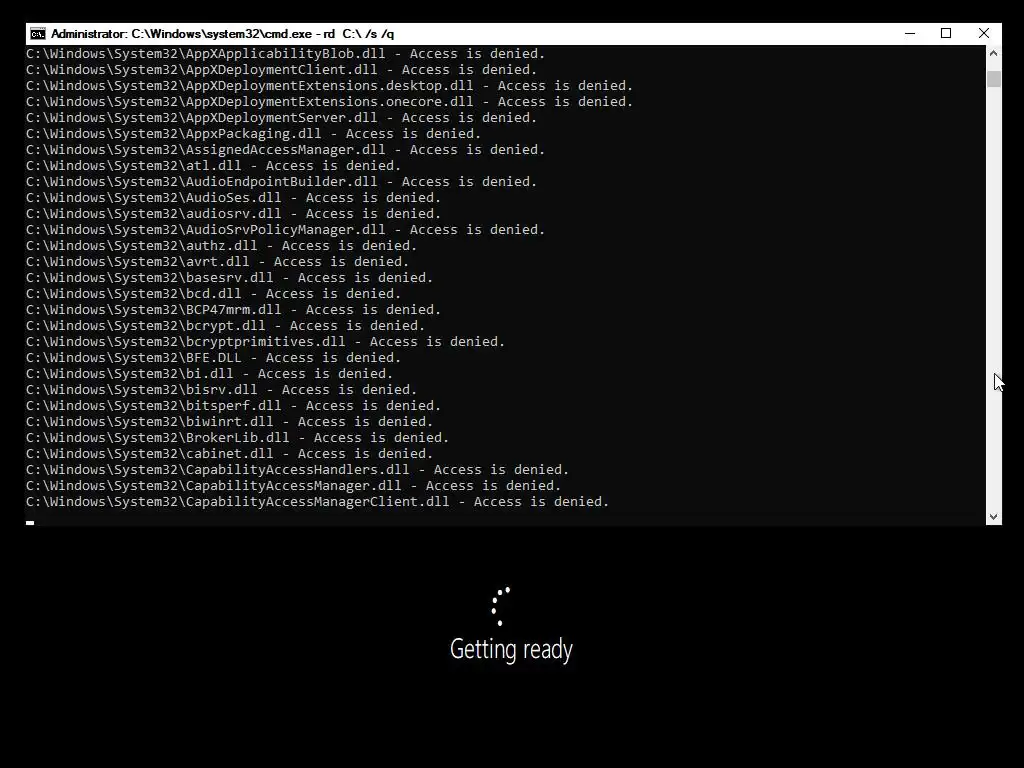
Task: Click the scrollbar down arrow
Action: [x=993, y=517]
